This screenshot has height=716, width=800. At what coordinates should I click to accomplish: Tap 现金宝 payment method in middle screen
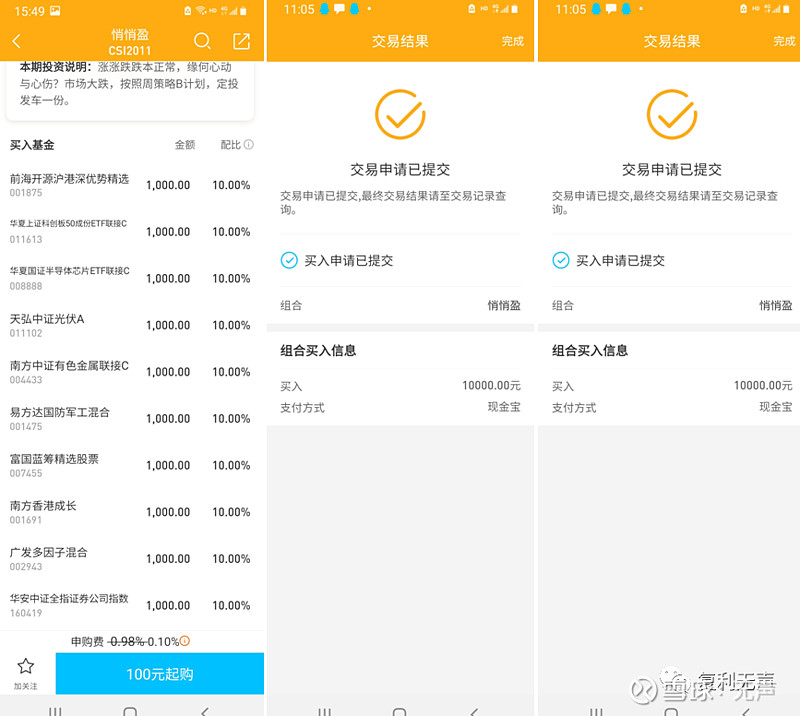click(x=504, y=407)
